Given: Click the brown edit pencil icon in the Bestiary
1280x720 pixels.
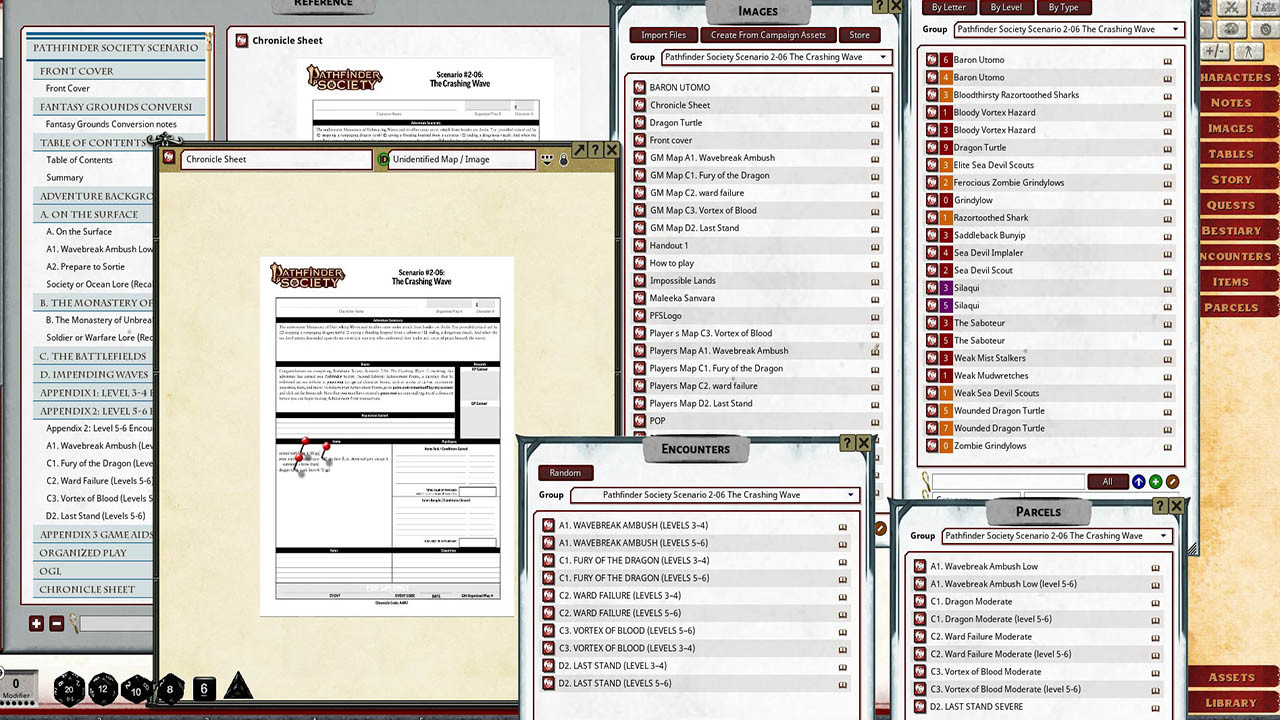Looking at the screenshot, I should click(1172, 481).
